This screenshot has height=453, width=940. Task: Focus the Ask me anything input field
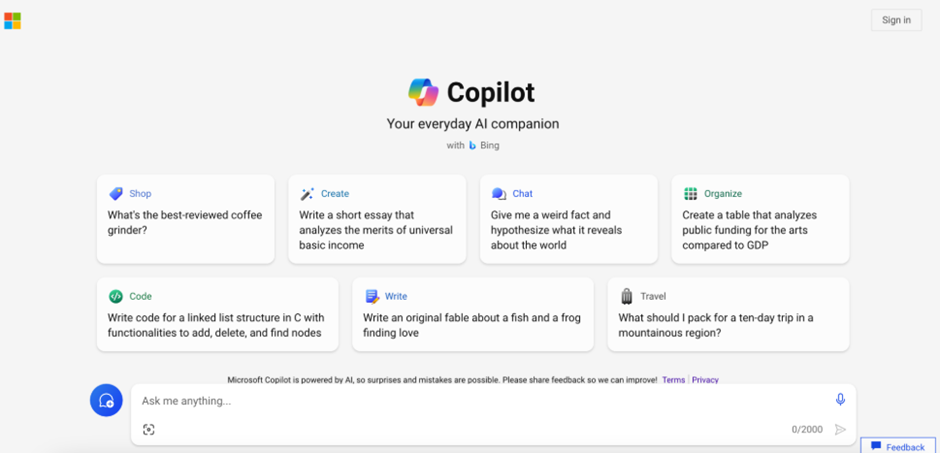pyautogui.click(x=480, y=401)
